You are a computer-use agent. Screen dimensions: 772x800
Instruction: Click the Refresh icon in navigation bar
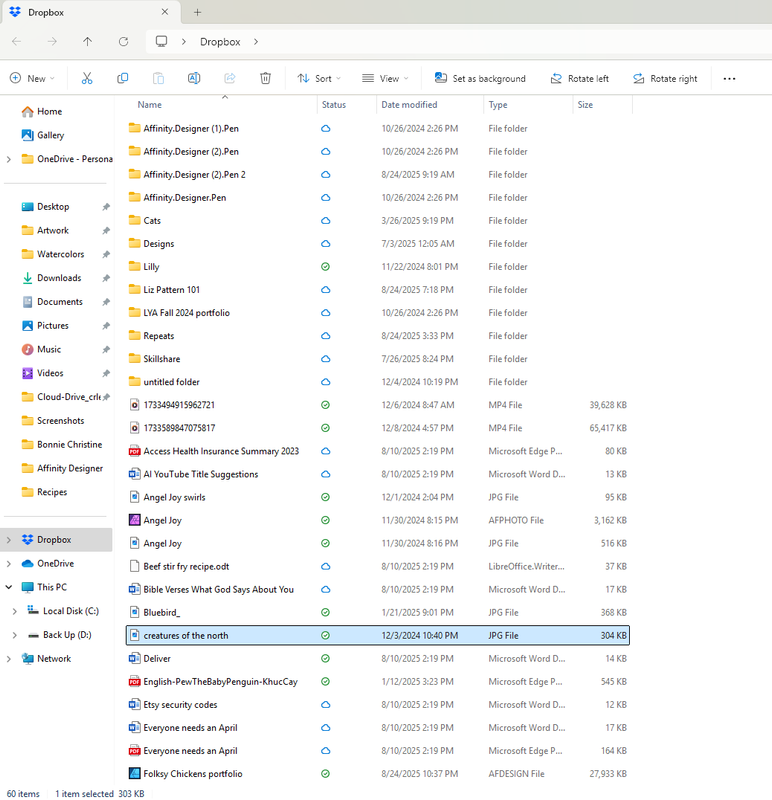tap(123, 42)
